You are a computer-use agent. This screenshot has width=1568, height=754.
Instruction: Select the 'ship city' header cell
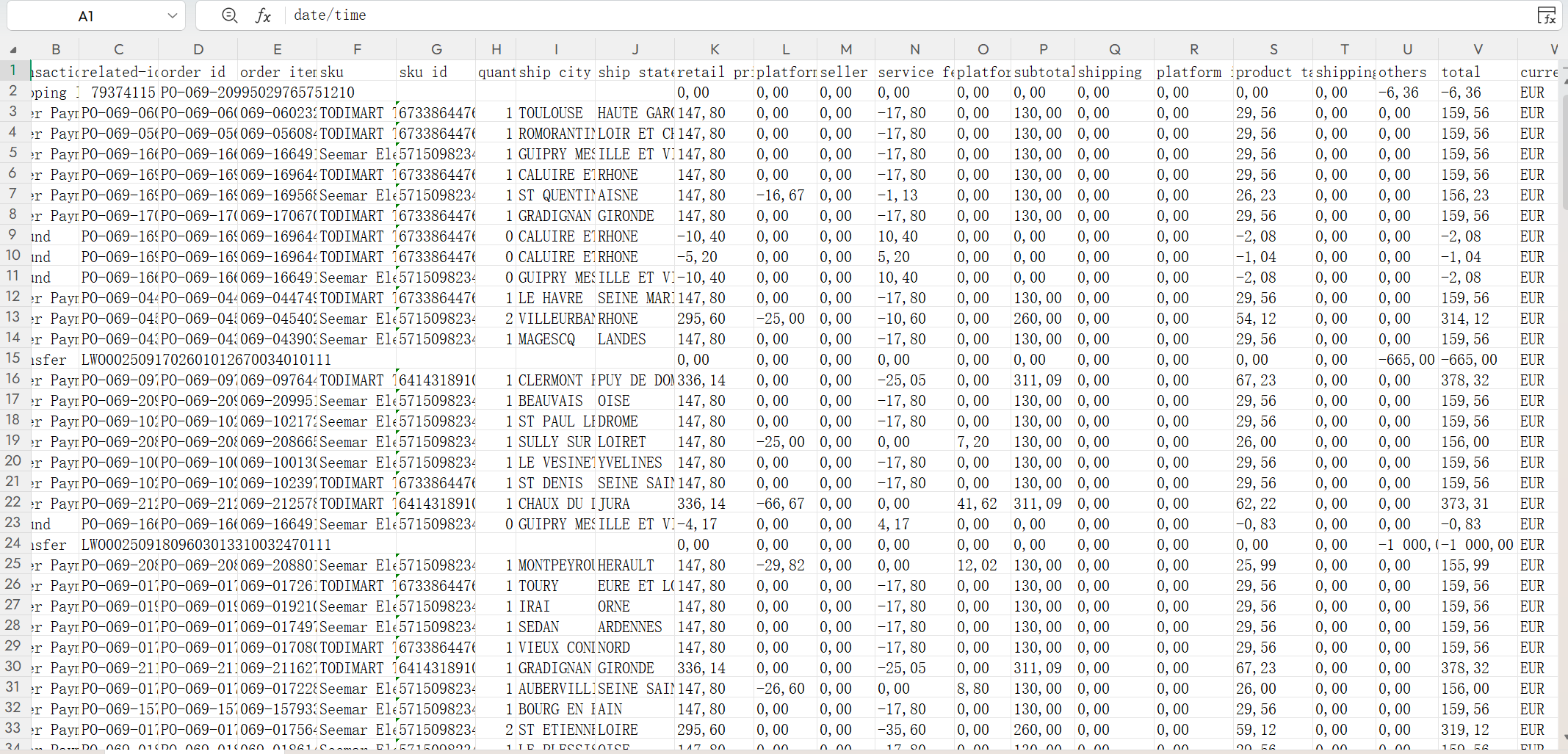point(555,72)
